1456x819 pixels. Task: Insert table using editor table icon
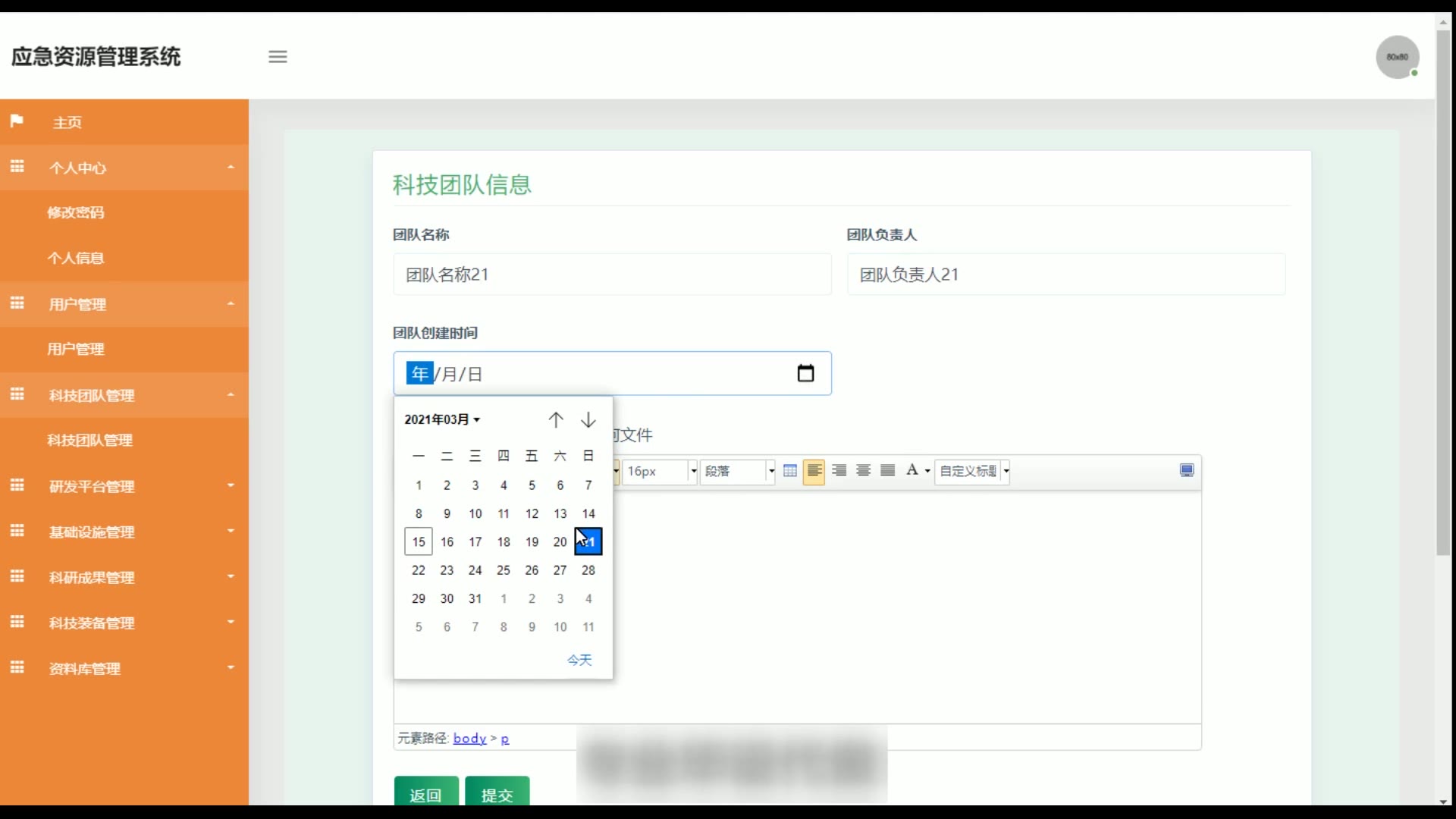(789, 471)
